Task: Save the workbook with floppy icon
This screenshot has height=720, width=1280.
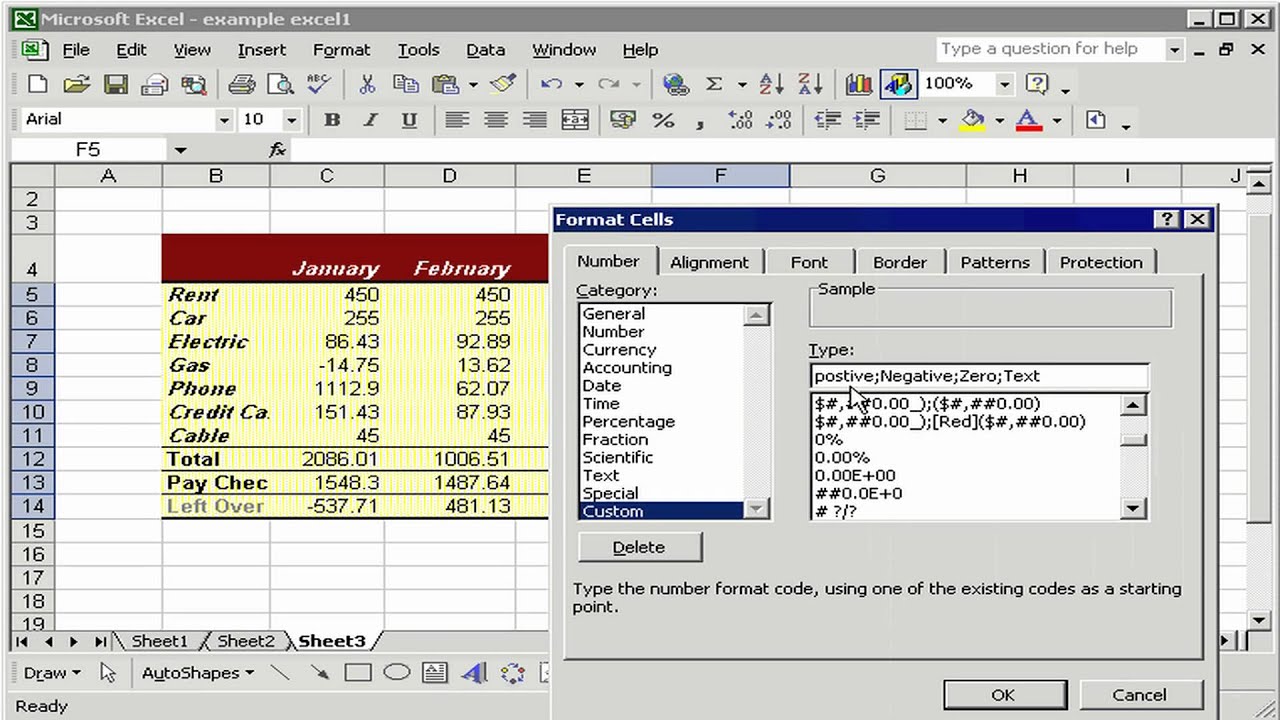Action: click(x=116, y=85)
